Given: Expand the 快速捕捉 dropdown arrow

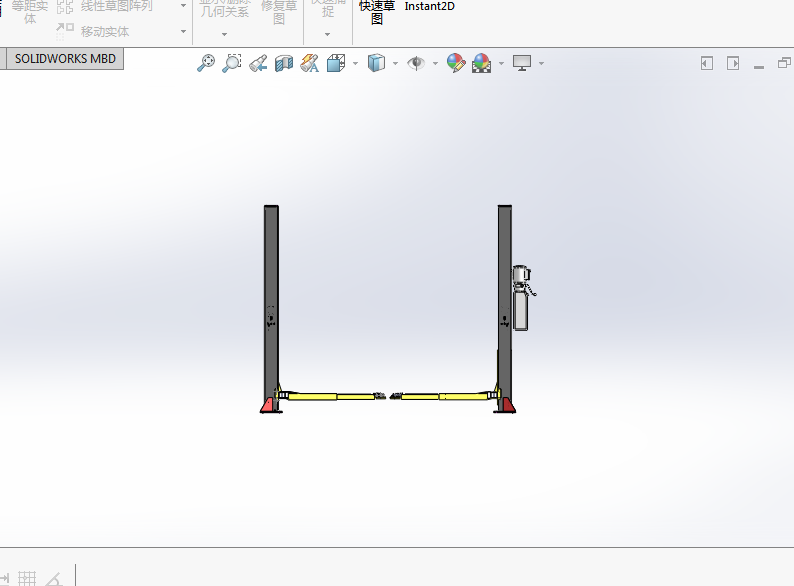Looking at the screenshot, I should point(327,34).
